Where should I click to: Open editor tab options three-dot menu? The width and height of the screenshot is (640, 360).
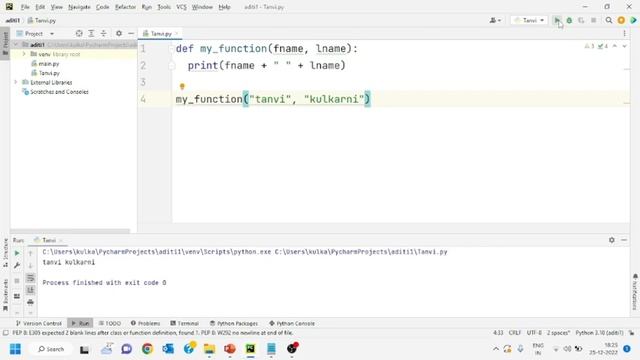click(624, 33)
